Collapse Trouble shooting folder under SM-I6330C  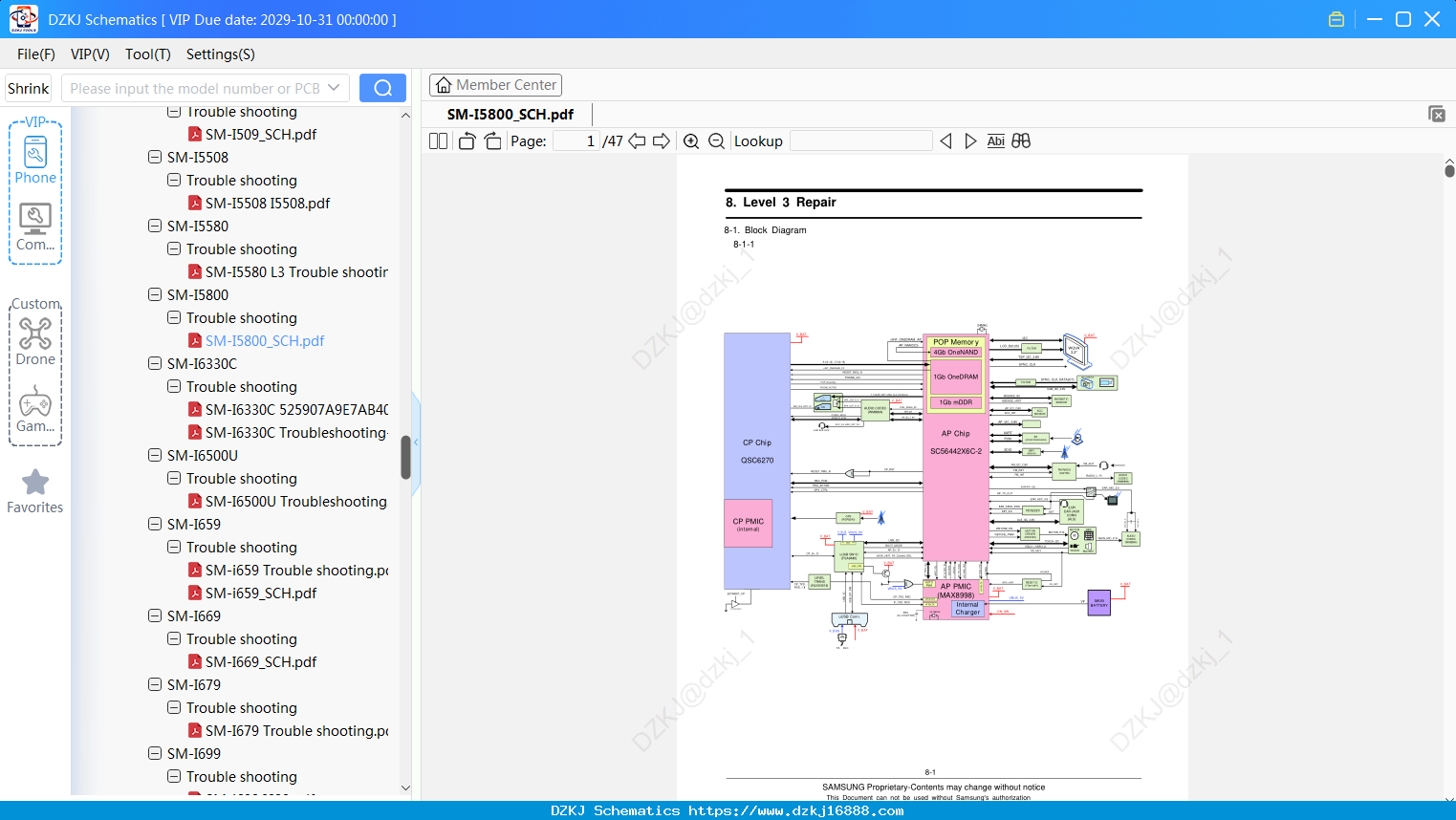click(174, 386)
